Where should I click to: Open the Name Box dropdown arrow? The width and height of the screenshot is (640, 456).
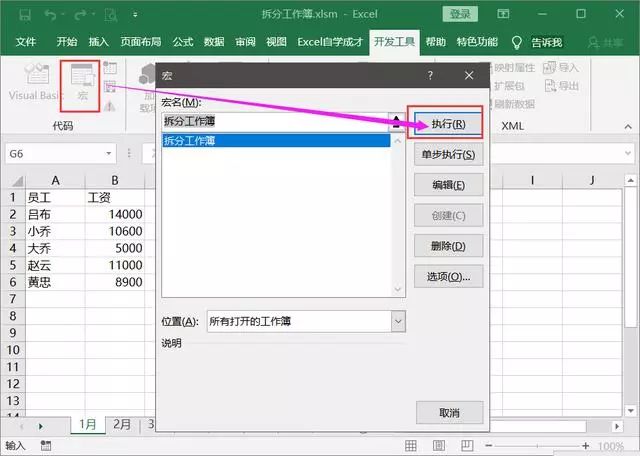coord(109,153)
